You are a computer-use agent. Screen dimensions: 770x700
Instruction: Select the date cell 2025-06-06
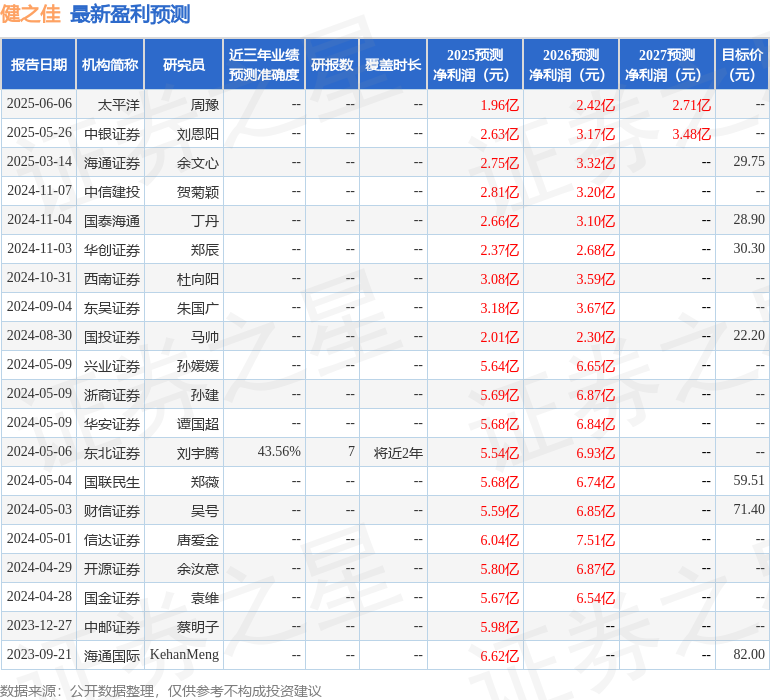39,104
